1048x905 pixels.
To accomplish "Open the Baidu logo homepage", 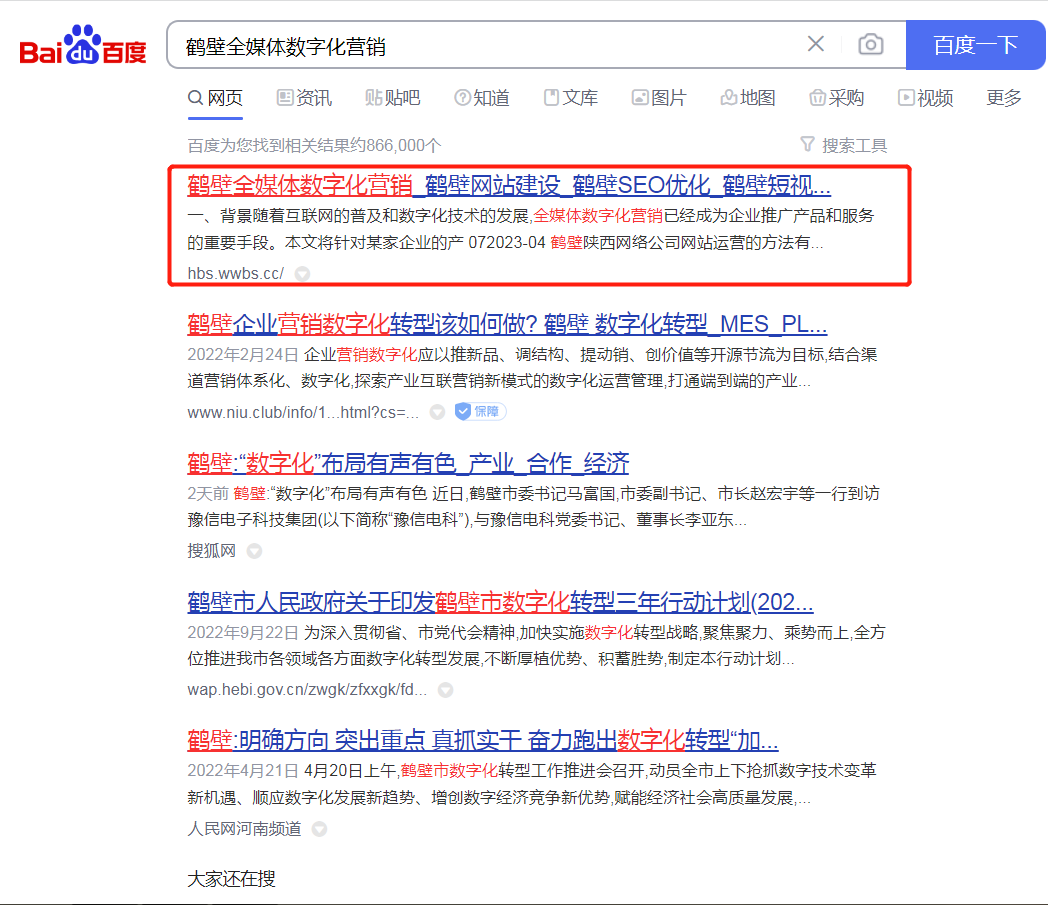I will [x=83, y=45].
